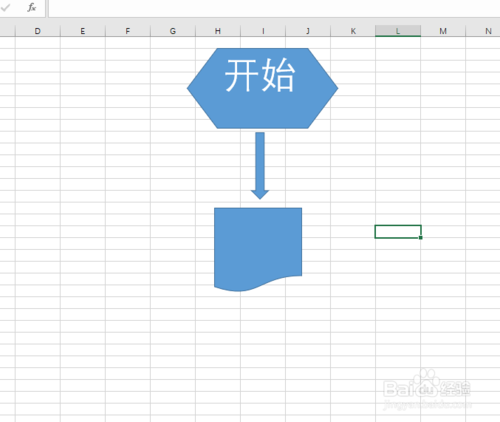Click the formula bar checkmark icon

point(5,7)
